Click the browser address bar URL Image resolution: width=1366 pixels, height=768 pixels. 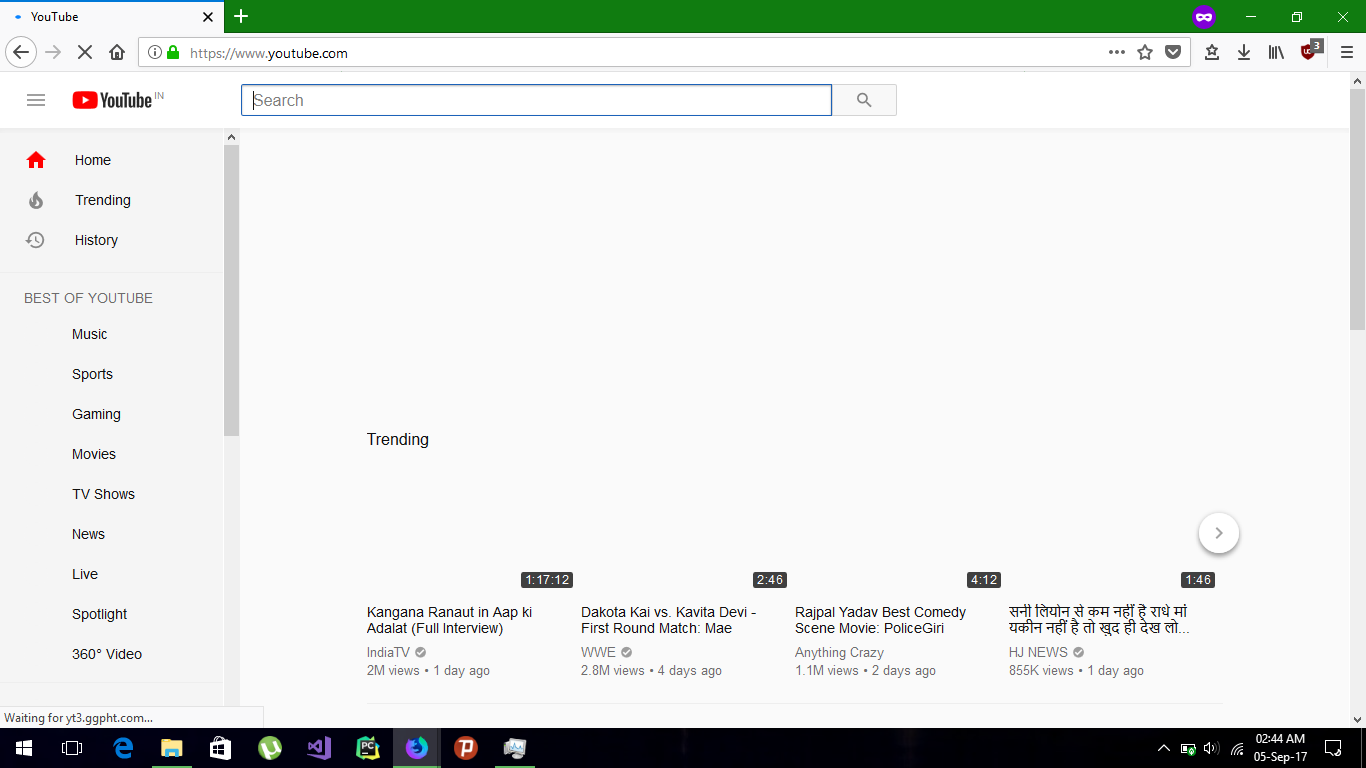[x=269, y=53]
